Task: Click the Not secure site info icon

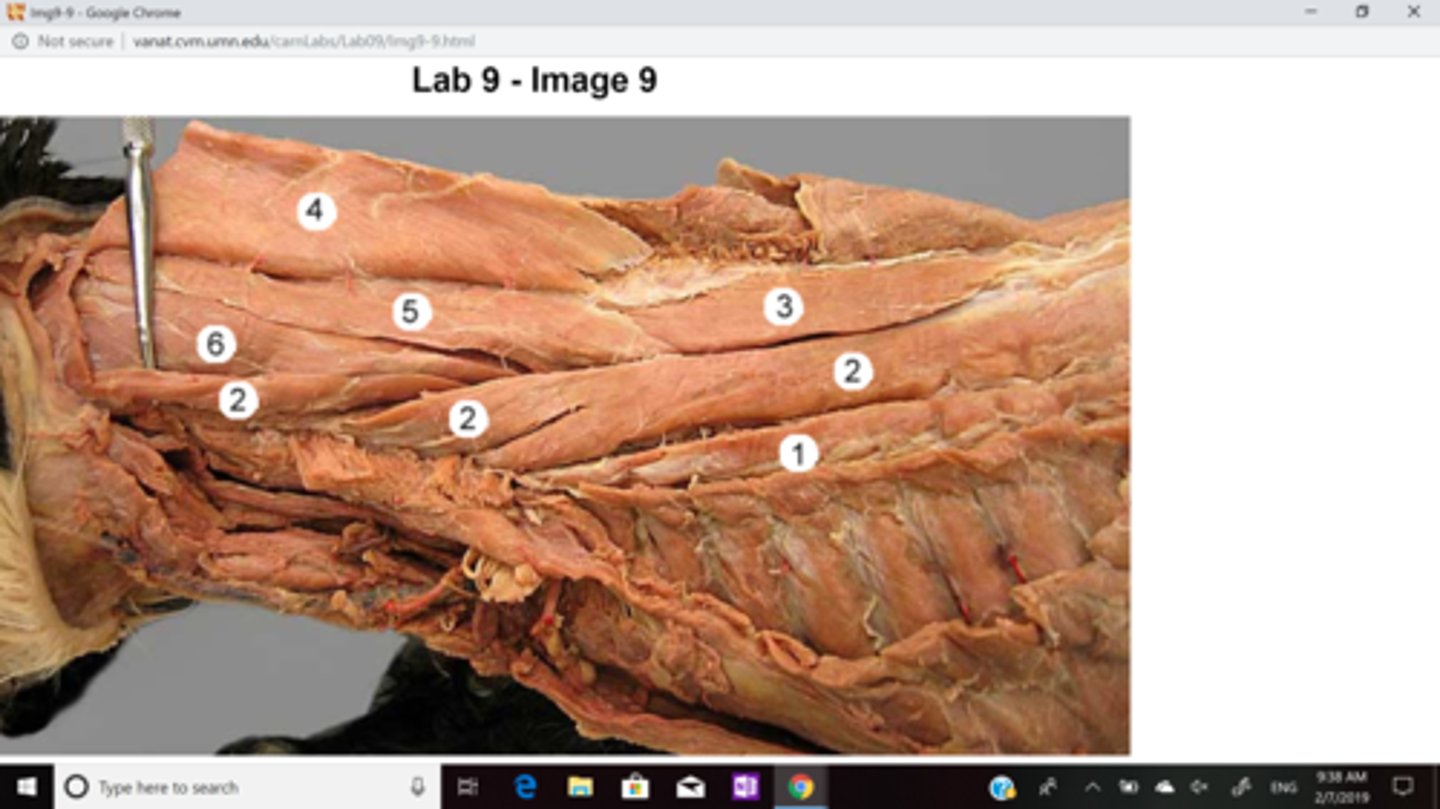Action: [x=20, y=41]
